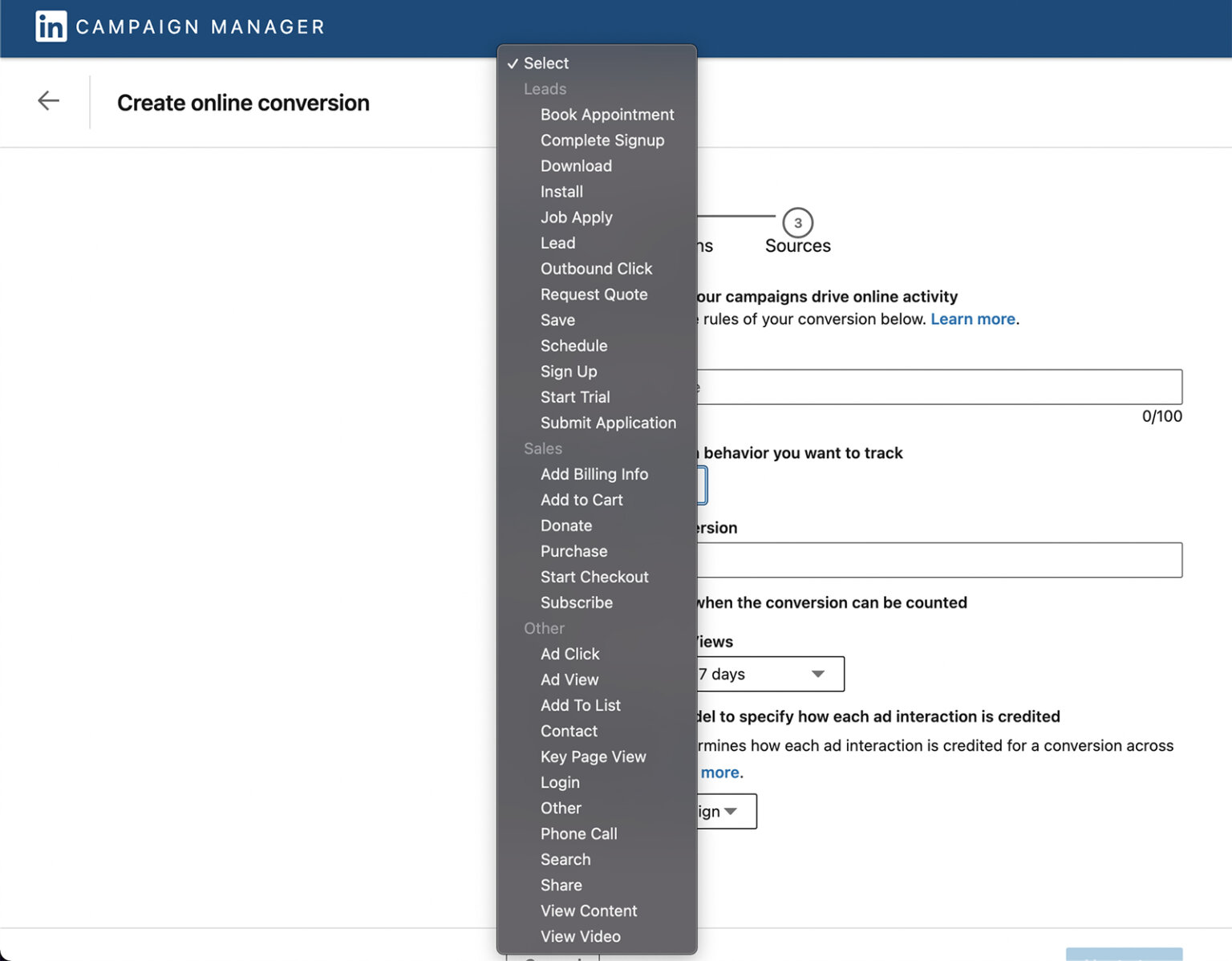Select Phone Call in the list
The image size is (1232, 961).
click(x=578, y=833)
